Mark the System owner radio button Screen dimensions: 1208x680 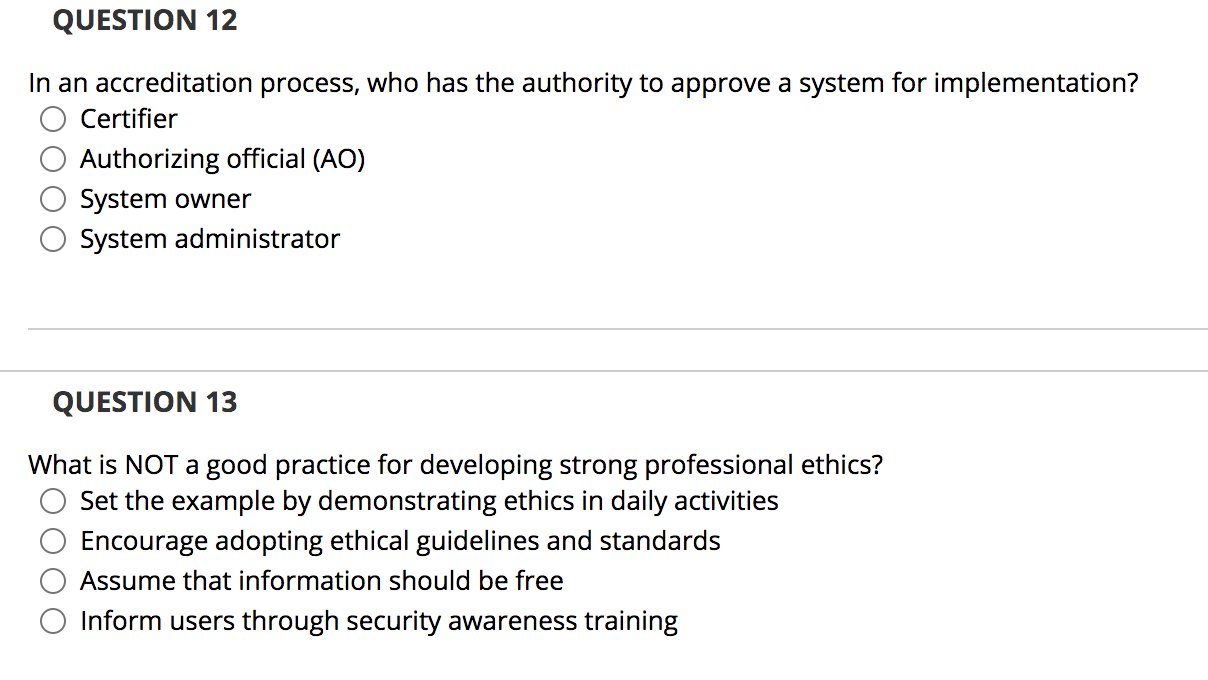click(x=53, y=200)
